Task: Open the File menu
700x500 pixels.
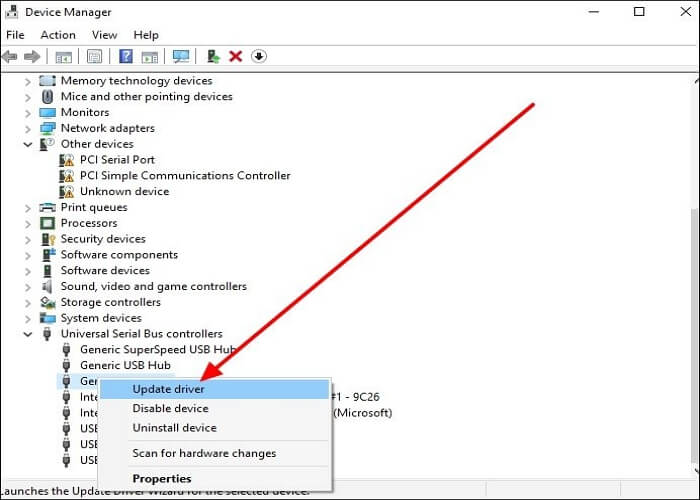Action: pos(15,35)
